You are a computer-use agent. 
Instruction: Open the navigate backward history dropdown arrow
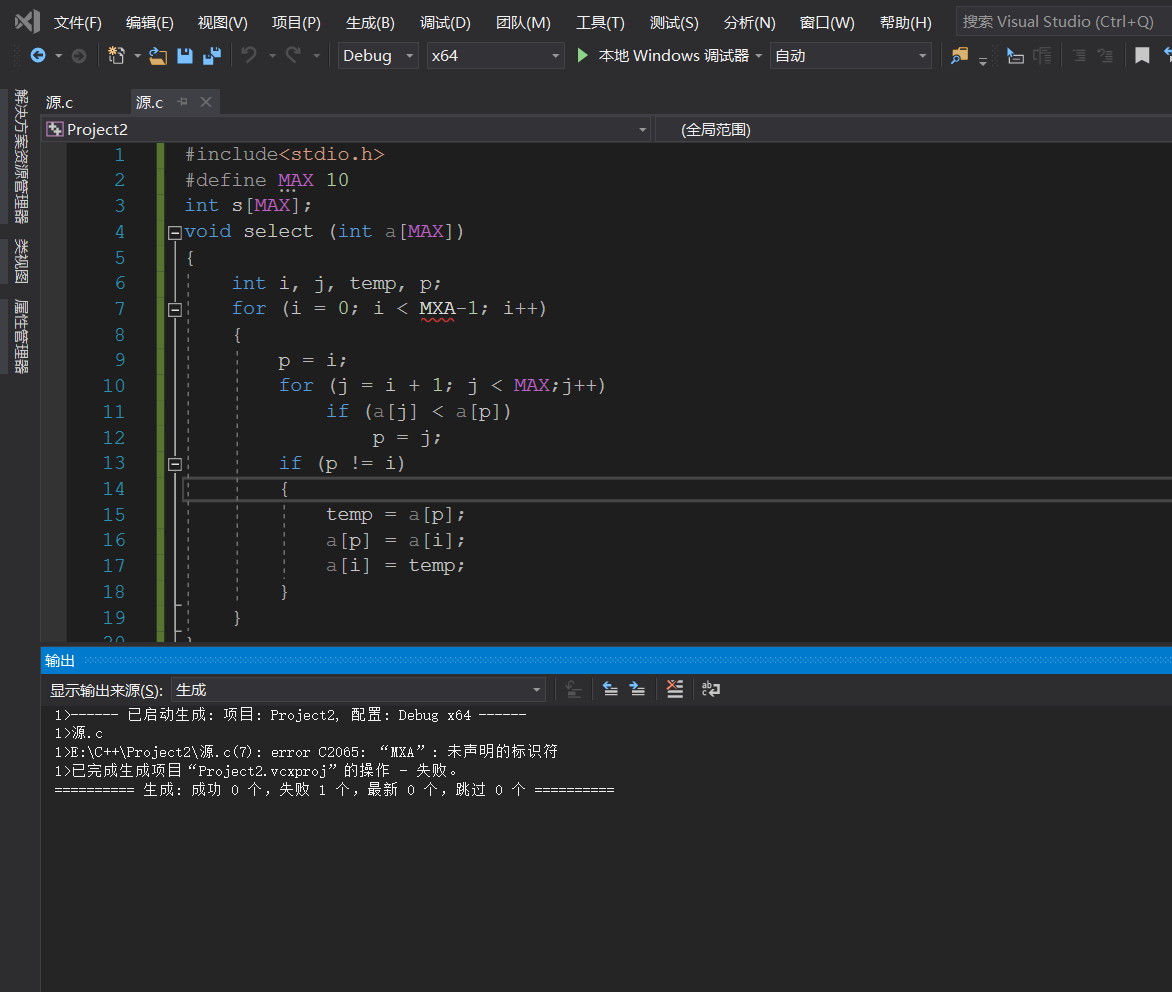point(58,56)
